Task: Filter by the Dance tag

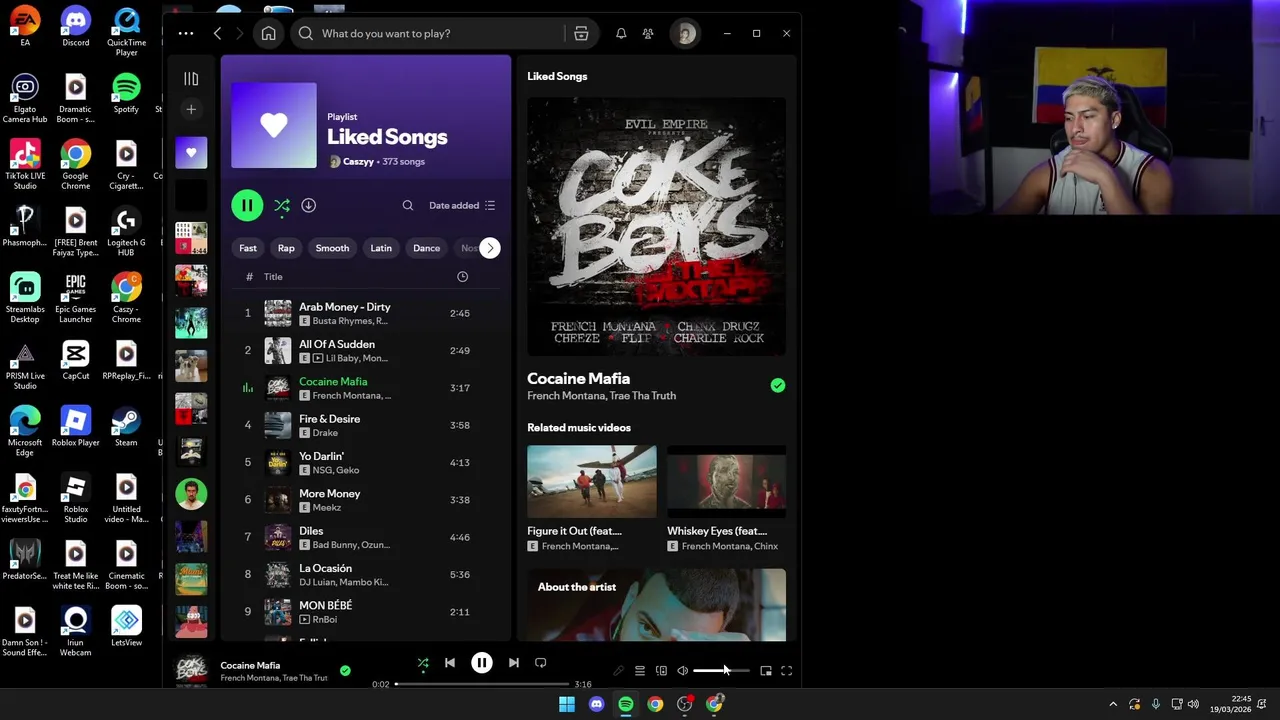Action: (426, 248)
